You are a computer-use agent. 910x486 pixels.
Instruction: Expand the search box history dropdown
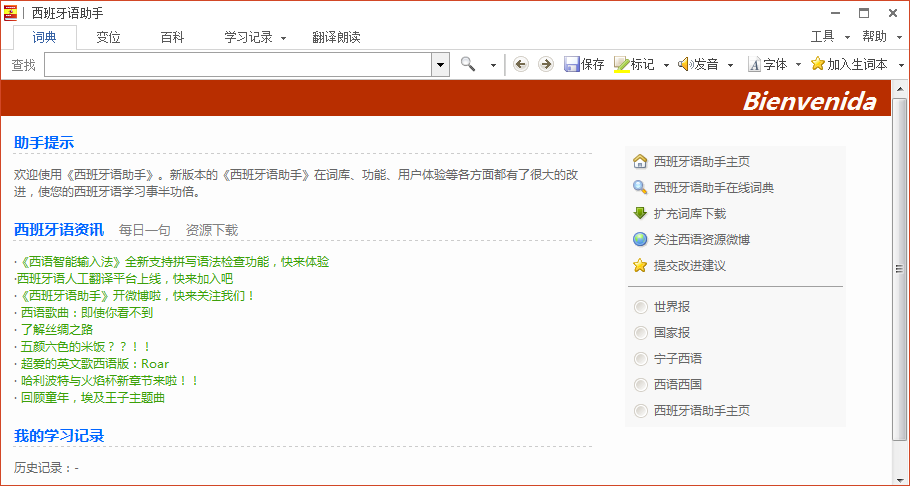pyautogui.click(x=440, y=64)
